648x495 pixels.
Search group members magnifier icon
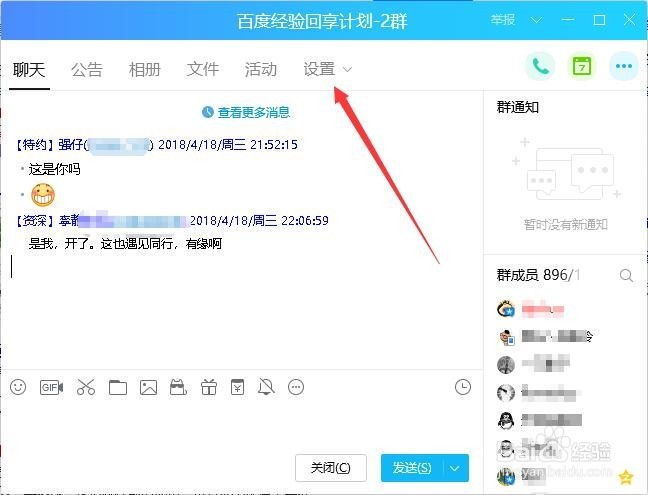click(x=627, y=275)
